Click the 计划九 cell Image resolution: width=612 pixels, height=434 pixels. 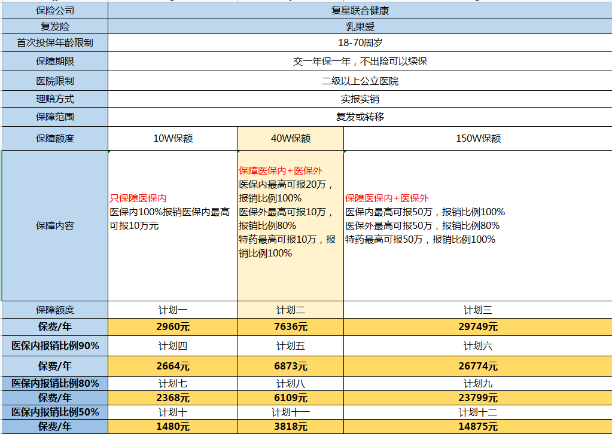pos(478,383)
